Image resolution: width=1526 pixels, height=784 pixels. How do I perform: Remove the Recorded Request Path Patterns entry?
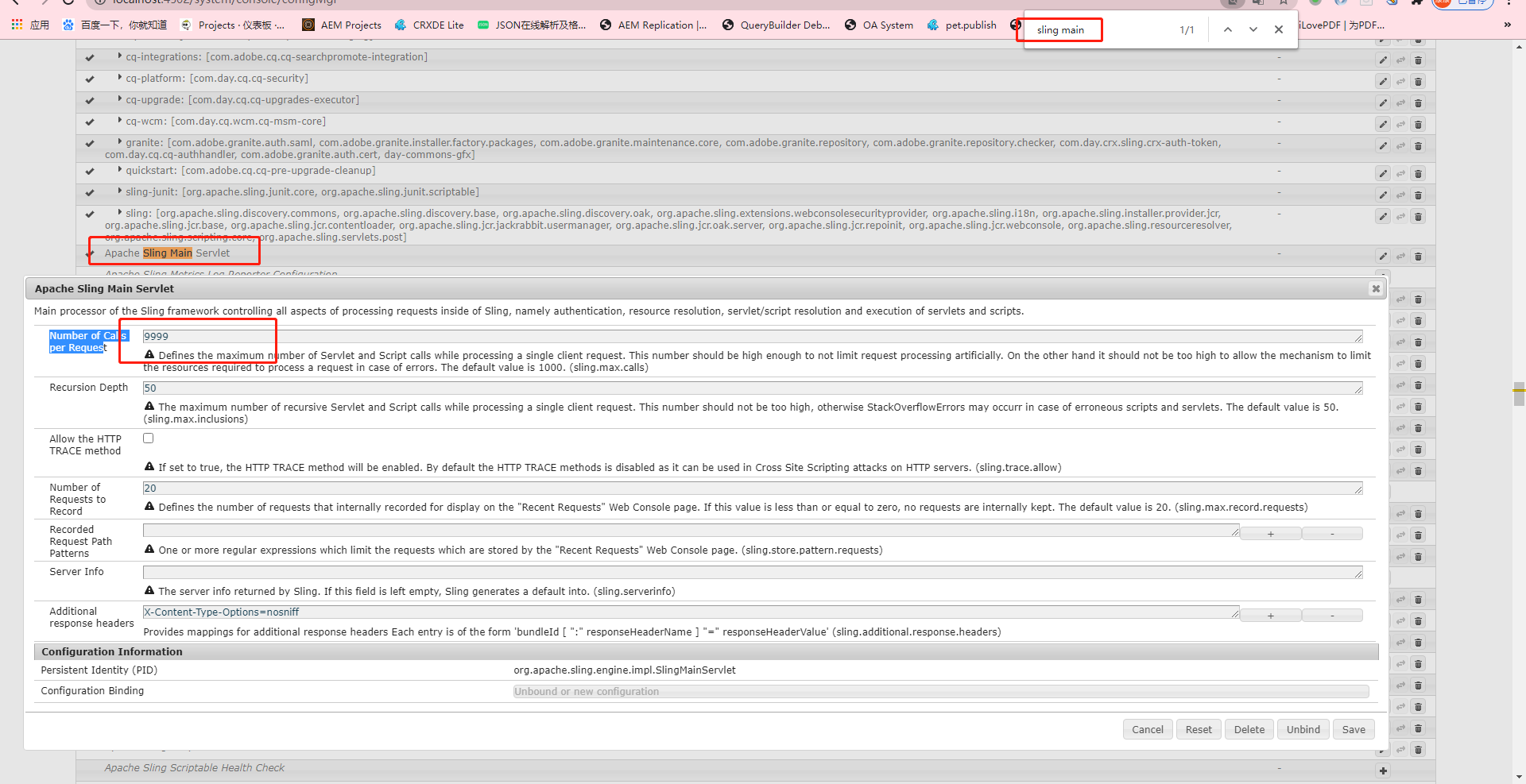pyautogui.click(x=1332, y=534)
